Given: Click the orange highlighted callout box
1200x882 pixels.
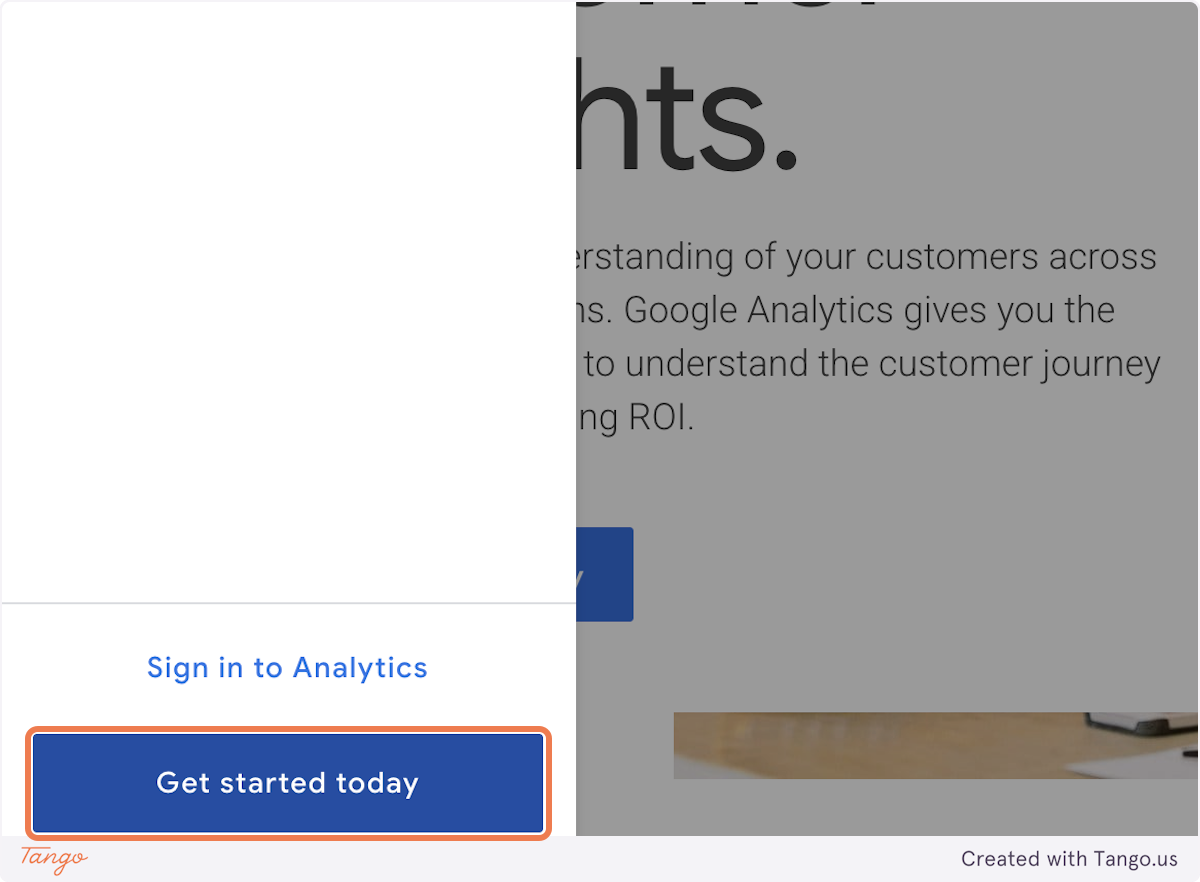Looking at the screenshot, I should coord(287,783).
